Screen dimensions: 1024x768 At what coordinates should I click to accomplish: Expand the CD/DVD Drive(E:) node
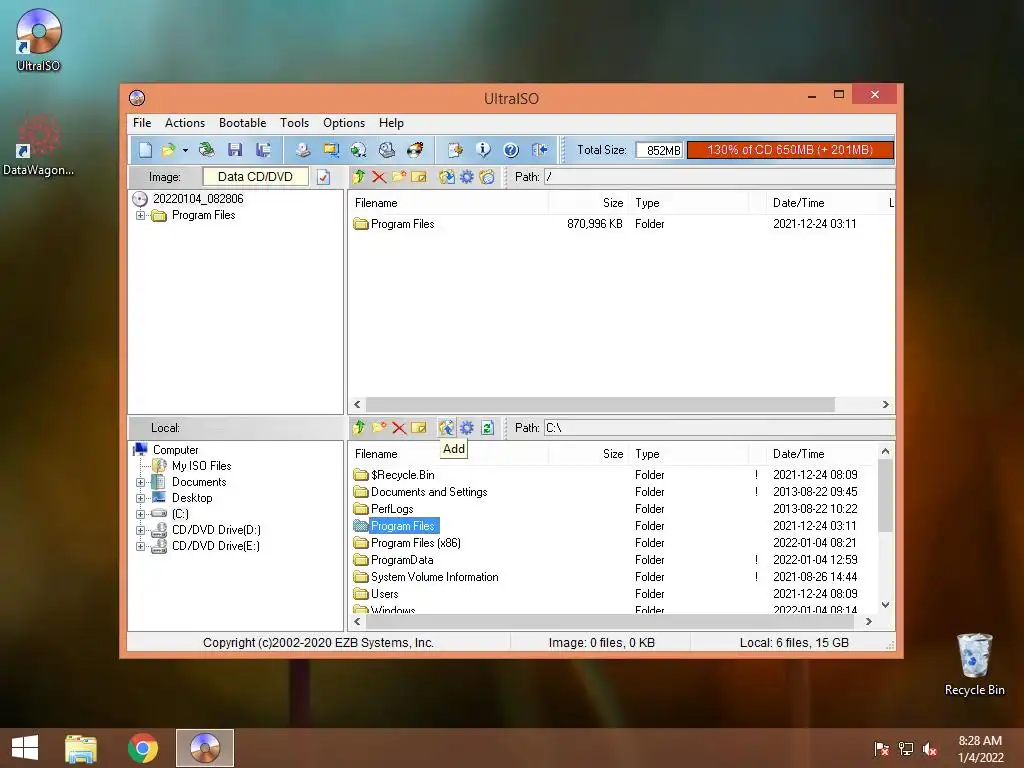point(140,547)
